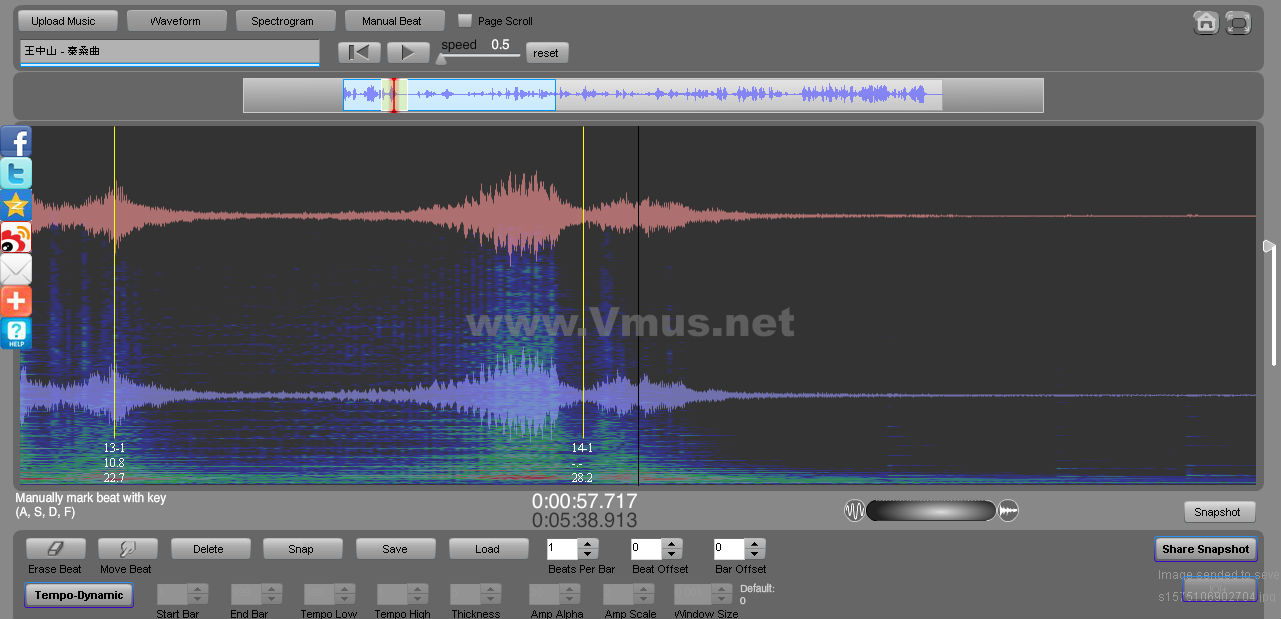The height and width of the screenshot is (619, 1281).
Task: Click the orange plus share icon
Action: (16, 301)
